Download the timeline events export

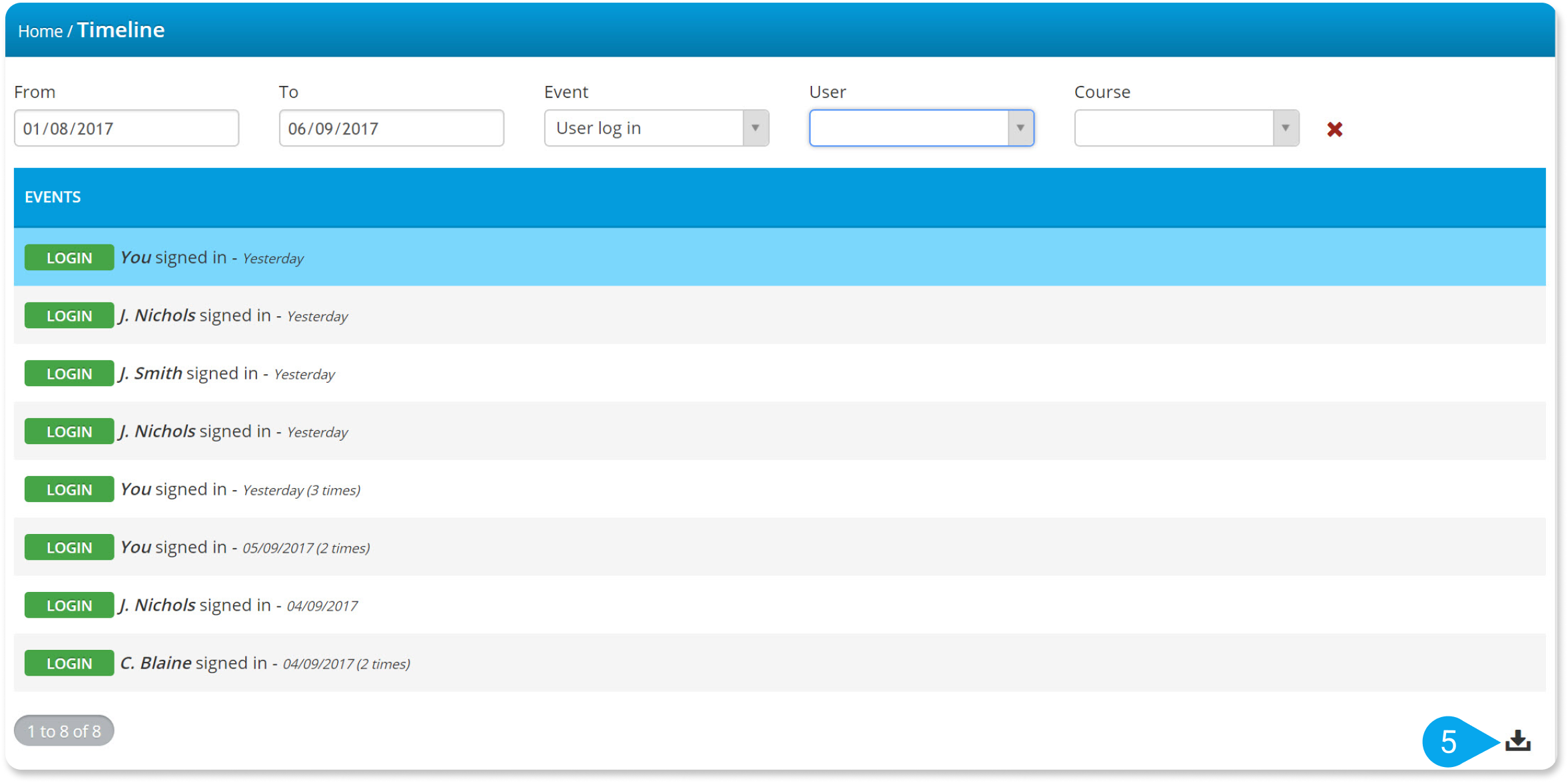[1517, 740]
